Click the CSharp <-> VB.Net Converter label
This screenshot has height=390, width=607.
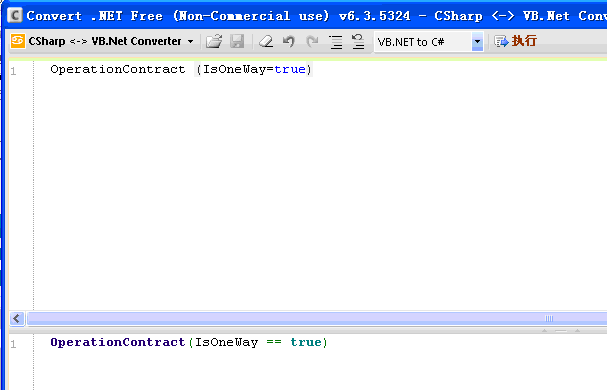[x=105, y=41]
